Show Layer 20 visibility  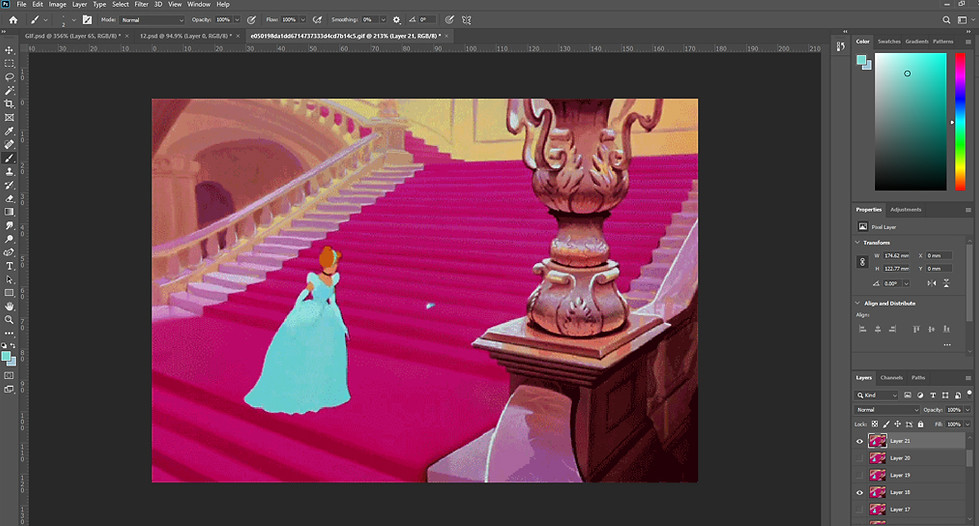[860, 458]
